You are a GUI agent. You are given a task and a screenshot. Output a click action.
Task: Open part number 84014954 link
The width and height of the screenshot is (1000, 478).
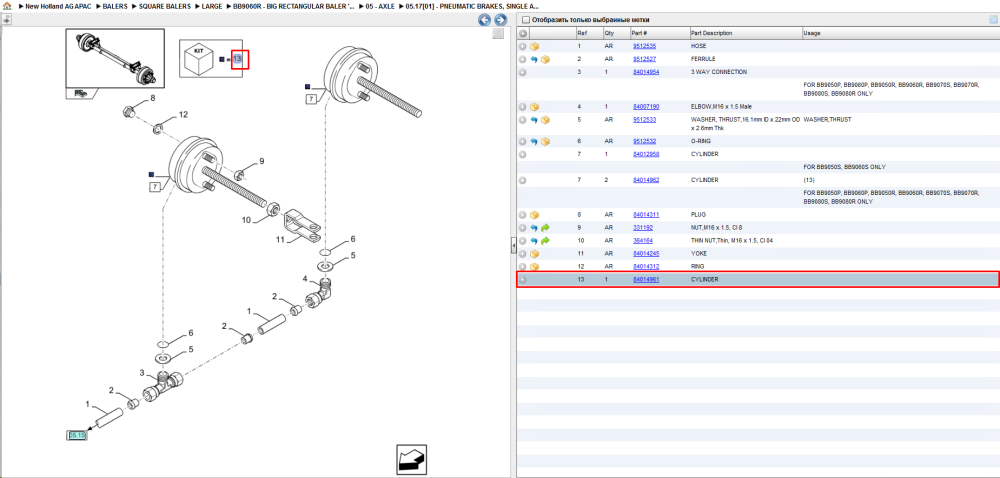pos(646,72)
